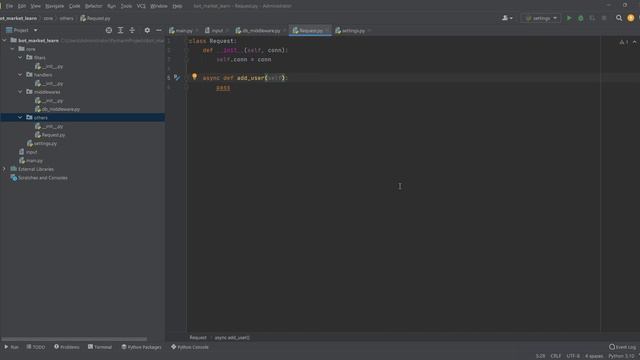The width and height of the screenshot is (640, 360).
Task: Click the warning indicator at editor top right
Action: [x=624, y=42]
